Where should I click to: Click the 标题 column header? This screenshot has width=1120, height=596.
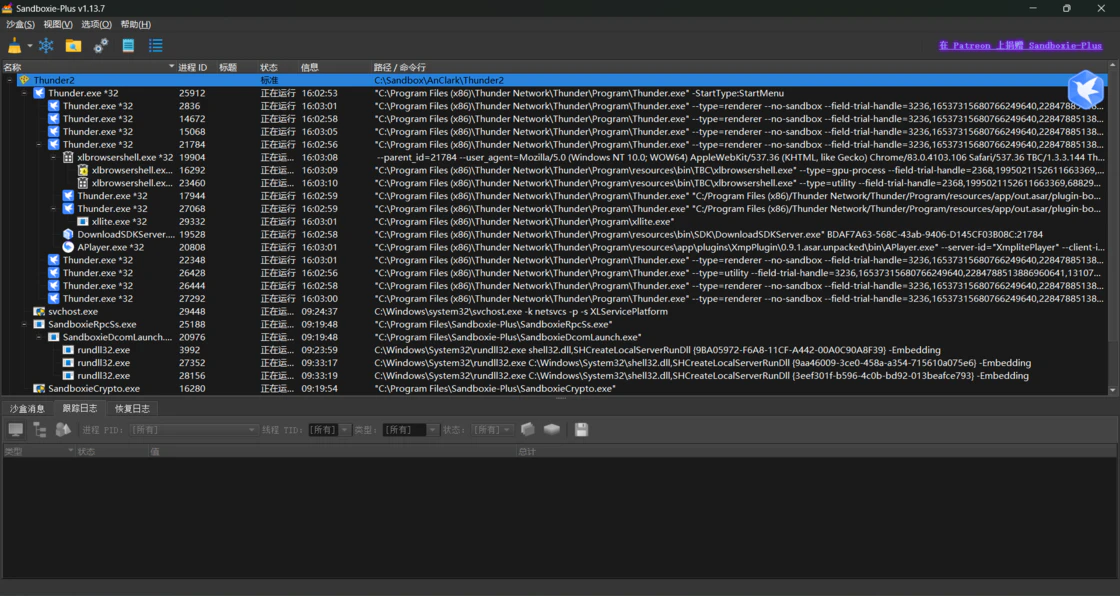click(x=237, y=67)
